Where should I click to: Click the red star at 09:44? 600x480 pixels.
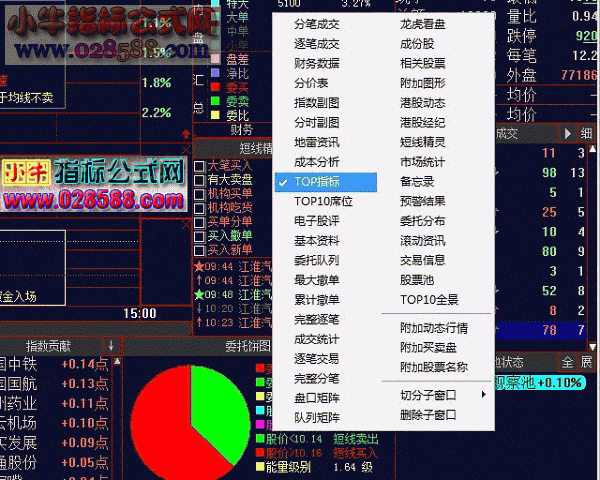point(199,266)
